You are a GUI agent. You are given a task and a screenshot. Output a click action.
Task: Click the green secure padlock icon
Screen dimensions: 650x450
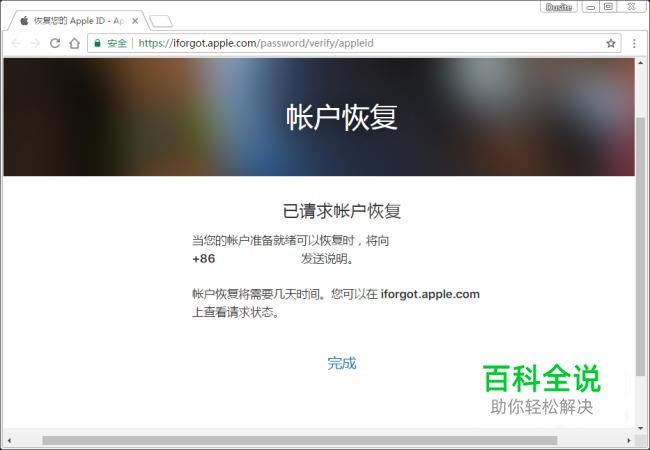tap(97, 43)
